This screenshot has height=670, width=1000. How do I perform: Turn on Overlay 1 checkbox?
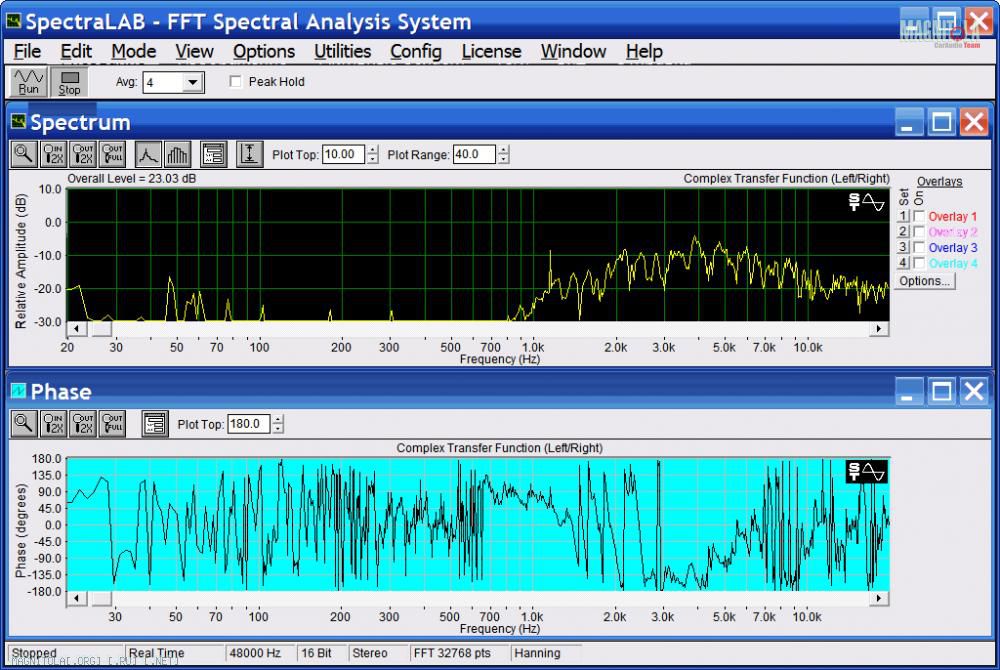coord(919,216)
